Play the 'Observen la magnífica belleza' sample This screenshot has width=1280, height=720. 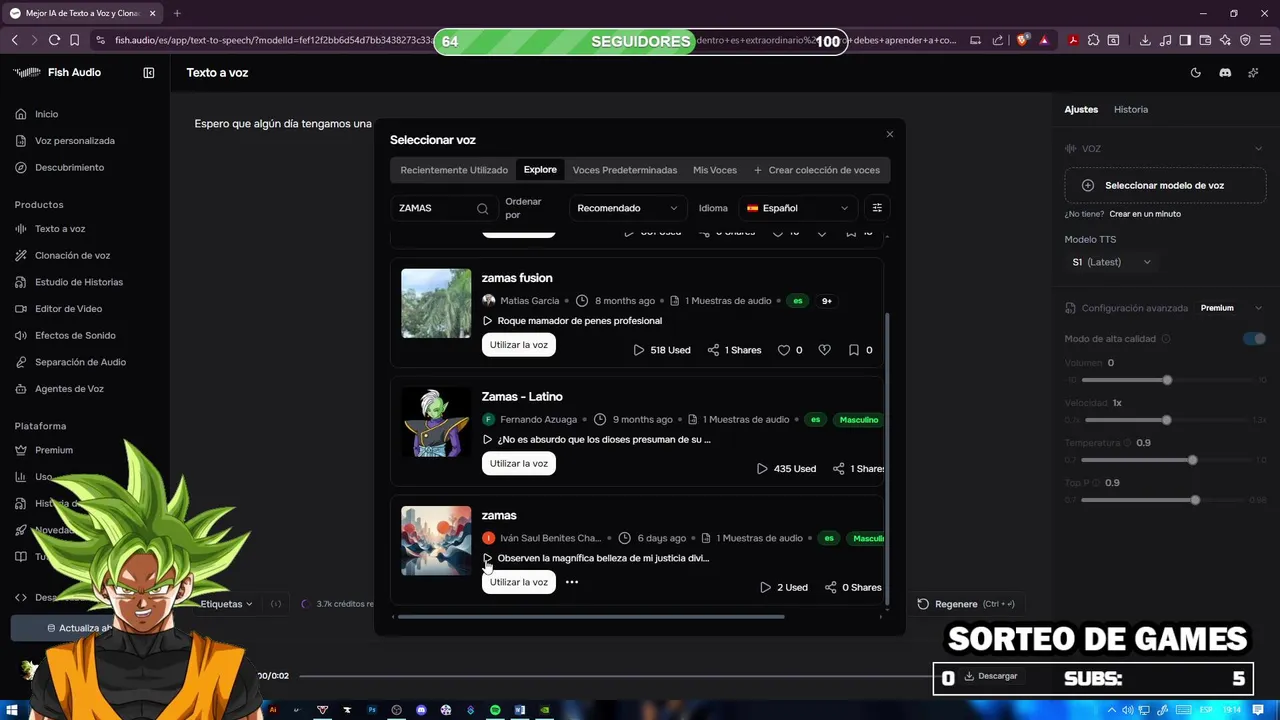pos(487,558)
